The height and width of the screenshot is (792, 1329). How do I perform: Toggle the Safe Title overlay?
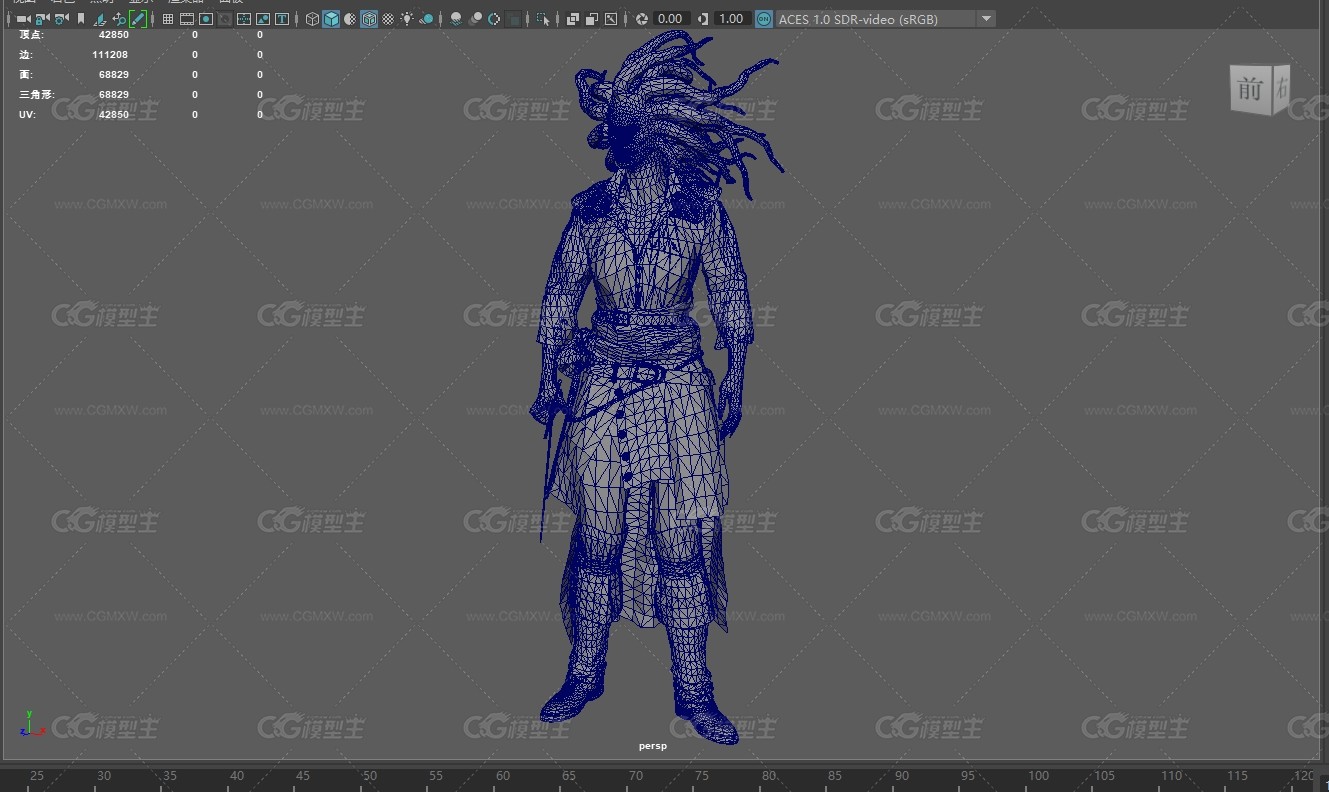coord(282,19)
